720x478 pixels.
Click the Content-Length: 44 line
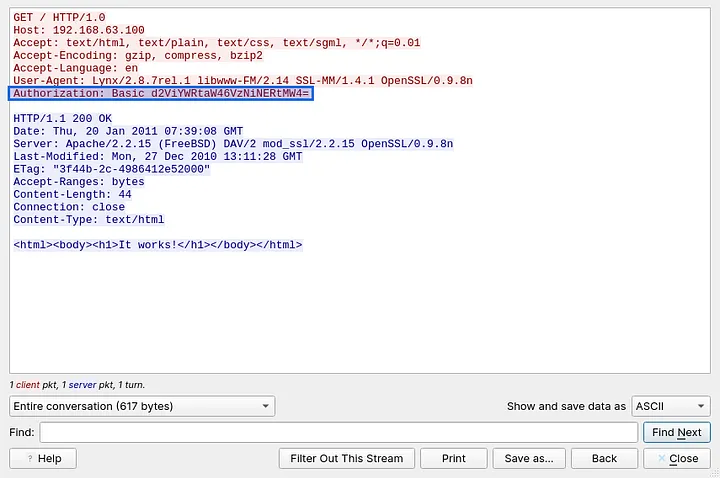(72, 195)
